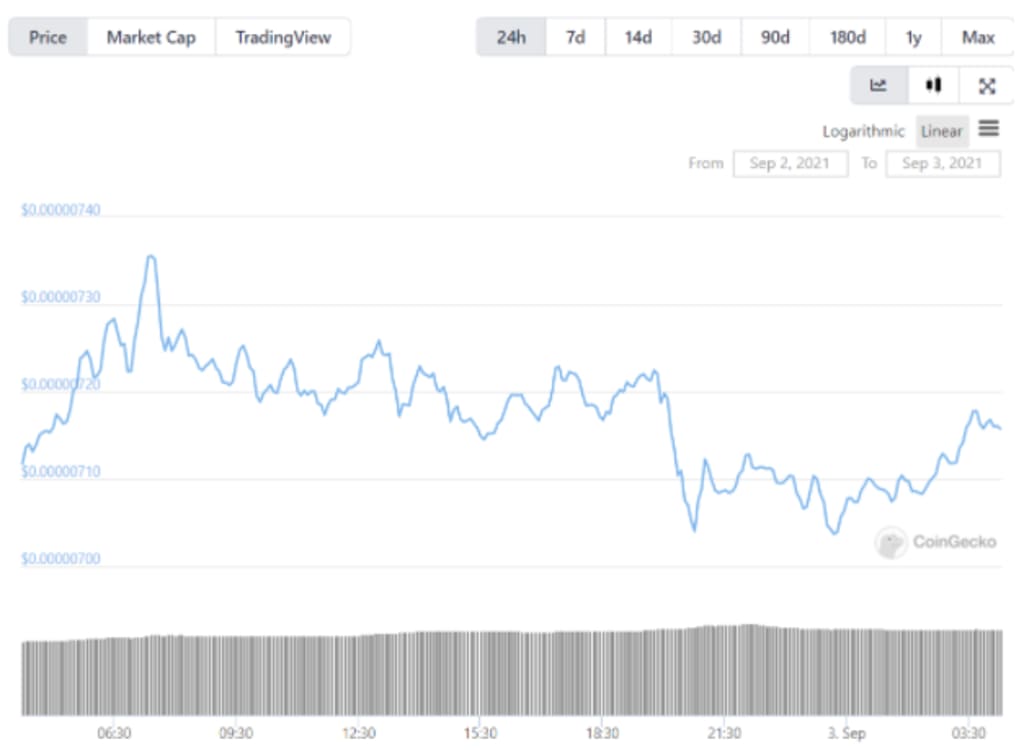Set range to 1y
The width and height of the screenshot is (1024, 750).
click(914, 37)
